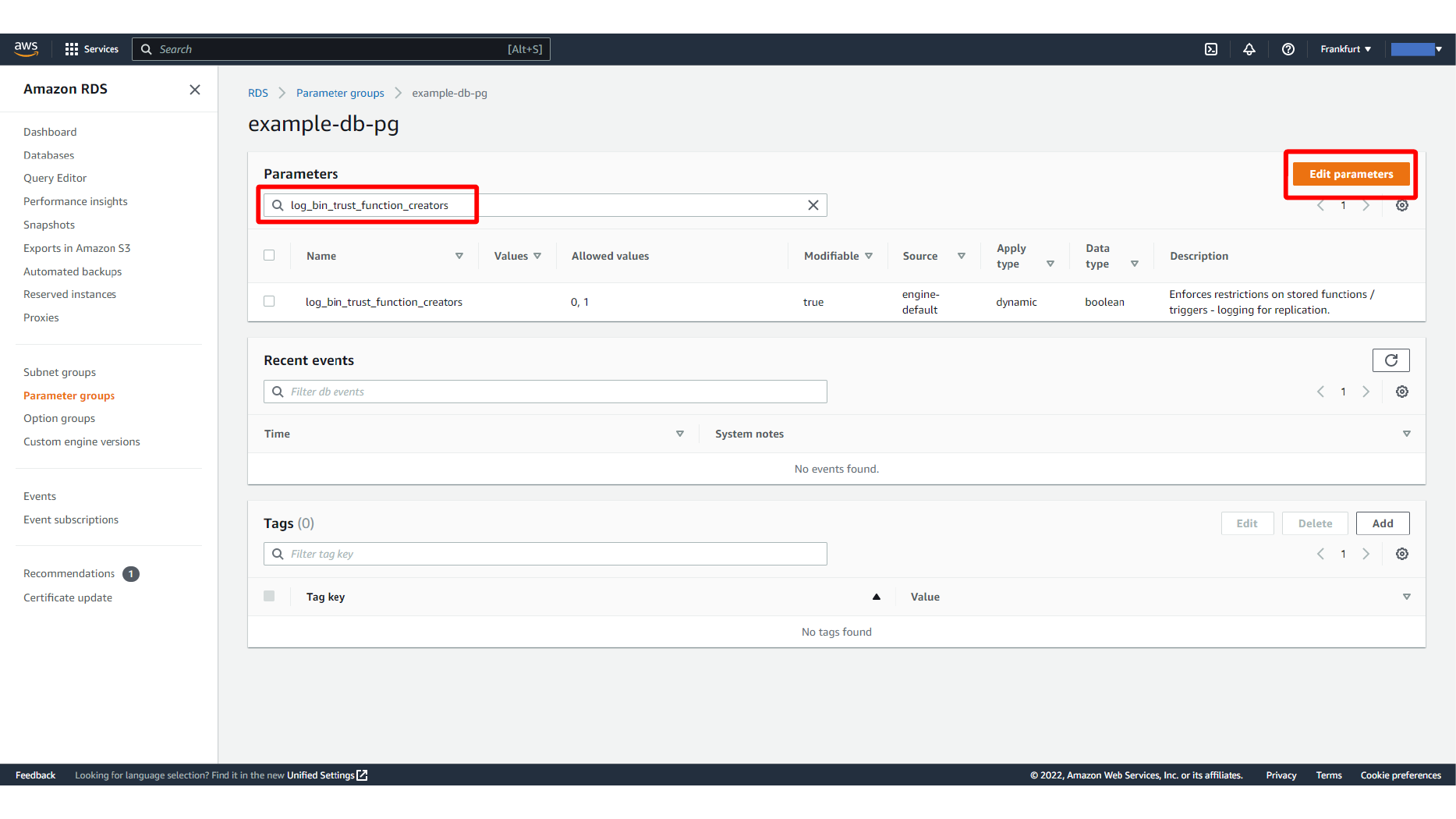Open Recent events settings gear
1456x819 pixels.
click(x=1402, y=392)
